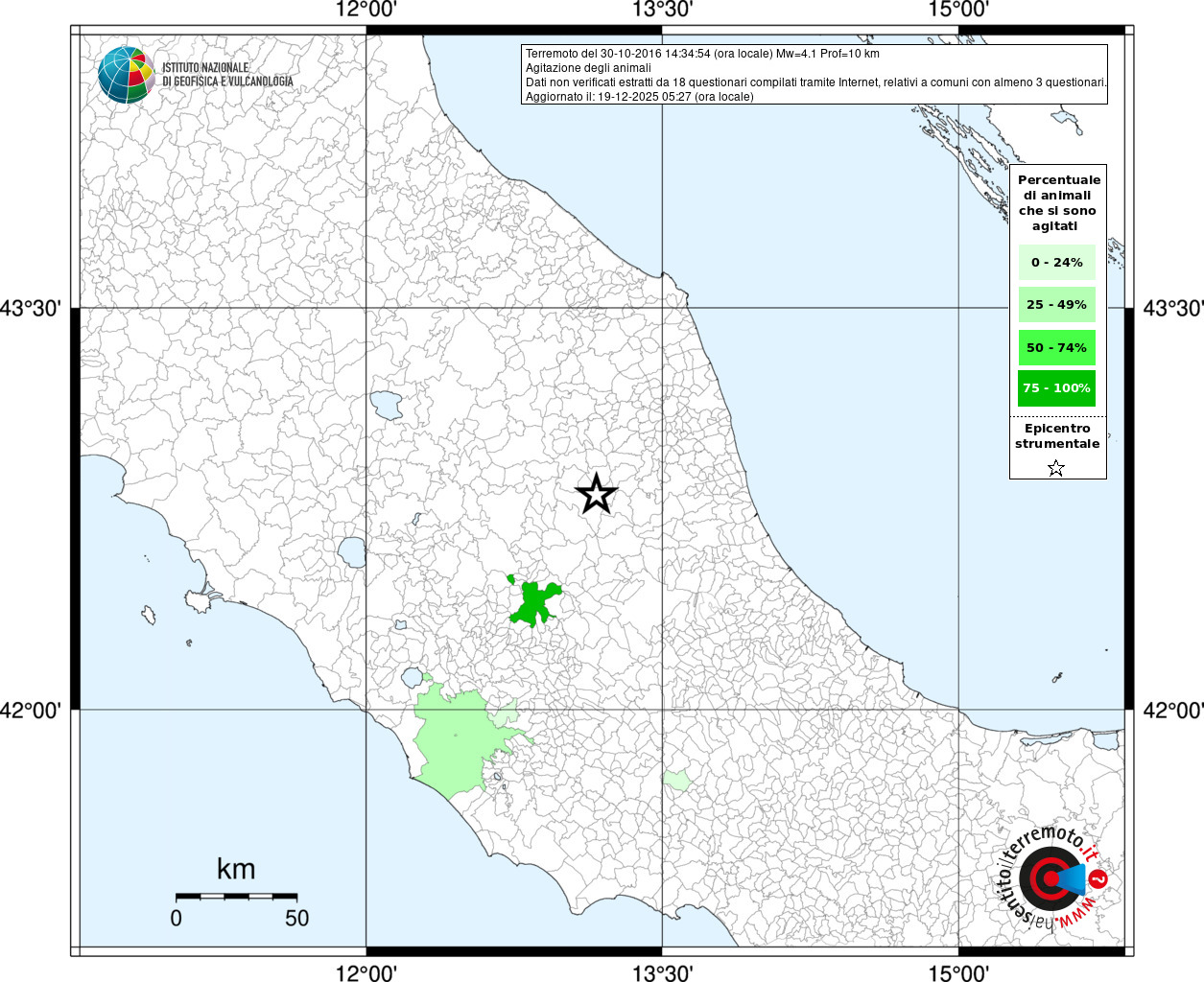Image resolution: width=1204 pixels, height=982 pixels.
Task: Click the 'Terremoto del 30-10-2016' header line
Action: click(x=702, y=54)
